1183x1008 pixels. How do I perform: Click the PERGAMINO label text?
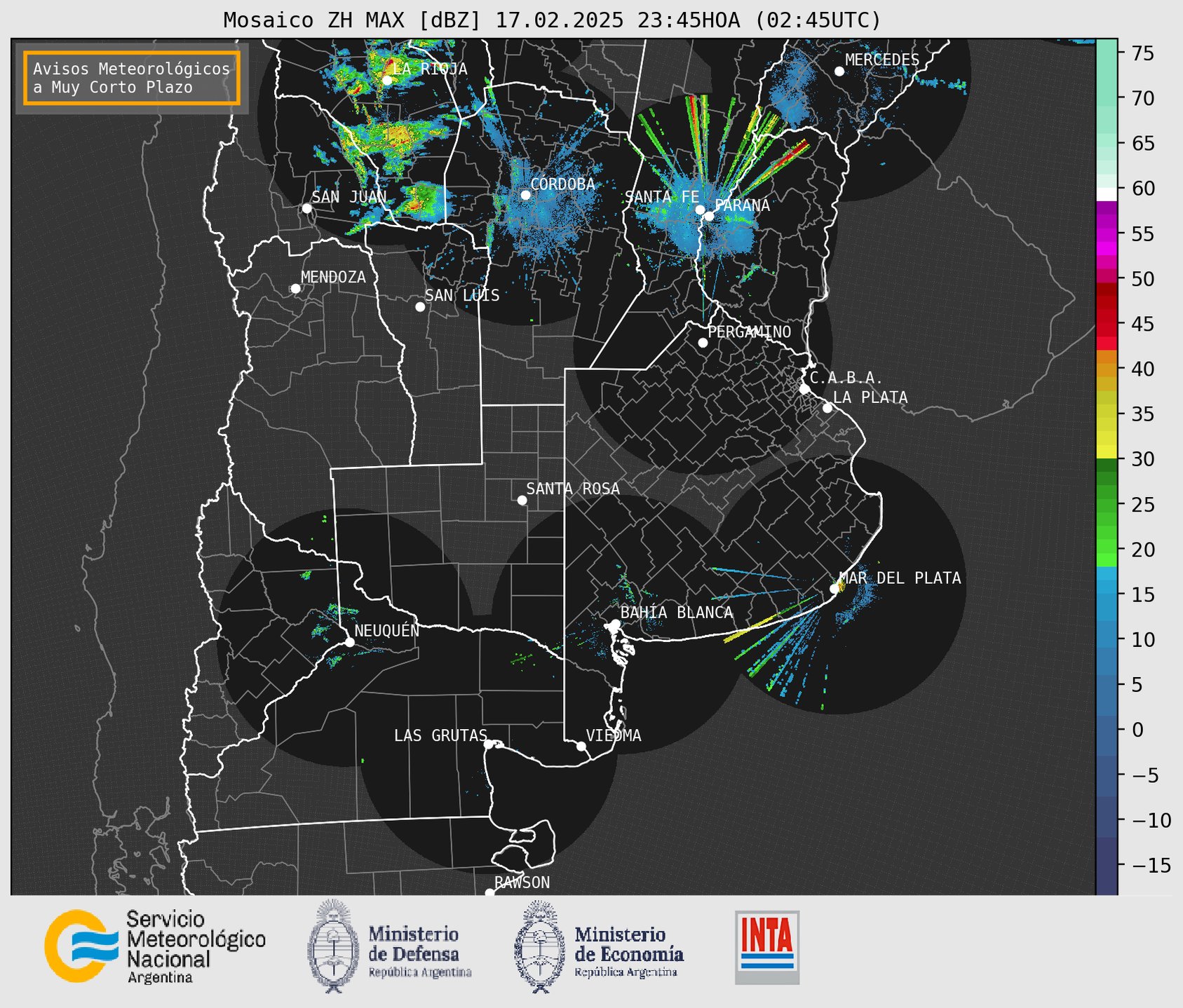click(750, 332)
